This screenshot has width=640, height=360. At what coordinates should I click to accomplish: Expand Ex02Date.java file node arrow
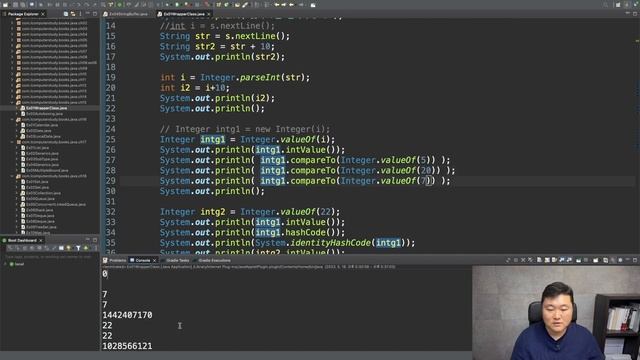pyautogui.click(x=18, y=131)
